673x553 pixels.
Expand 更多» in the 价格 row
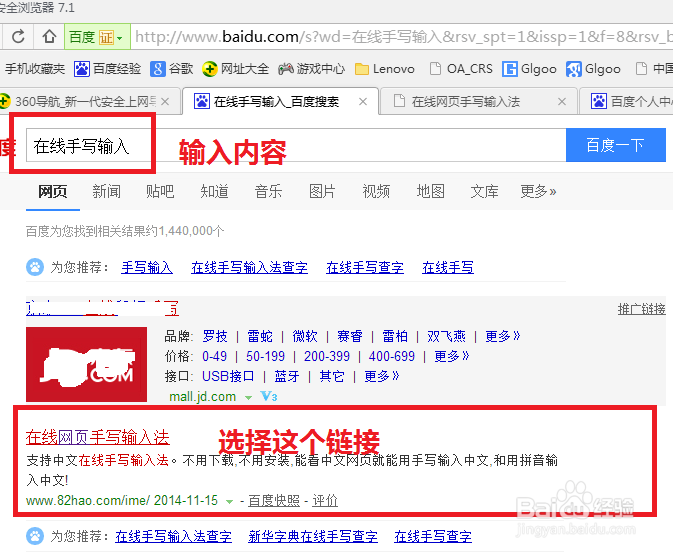click(452, 356)
